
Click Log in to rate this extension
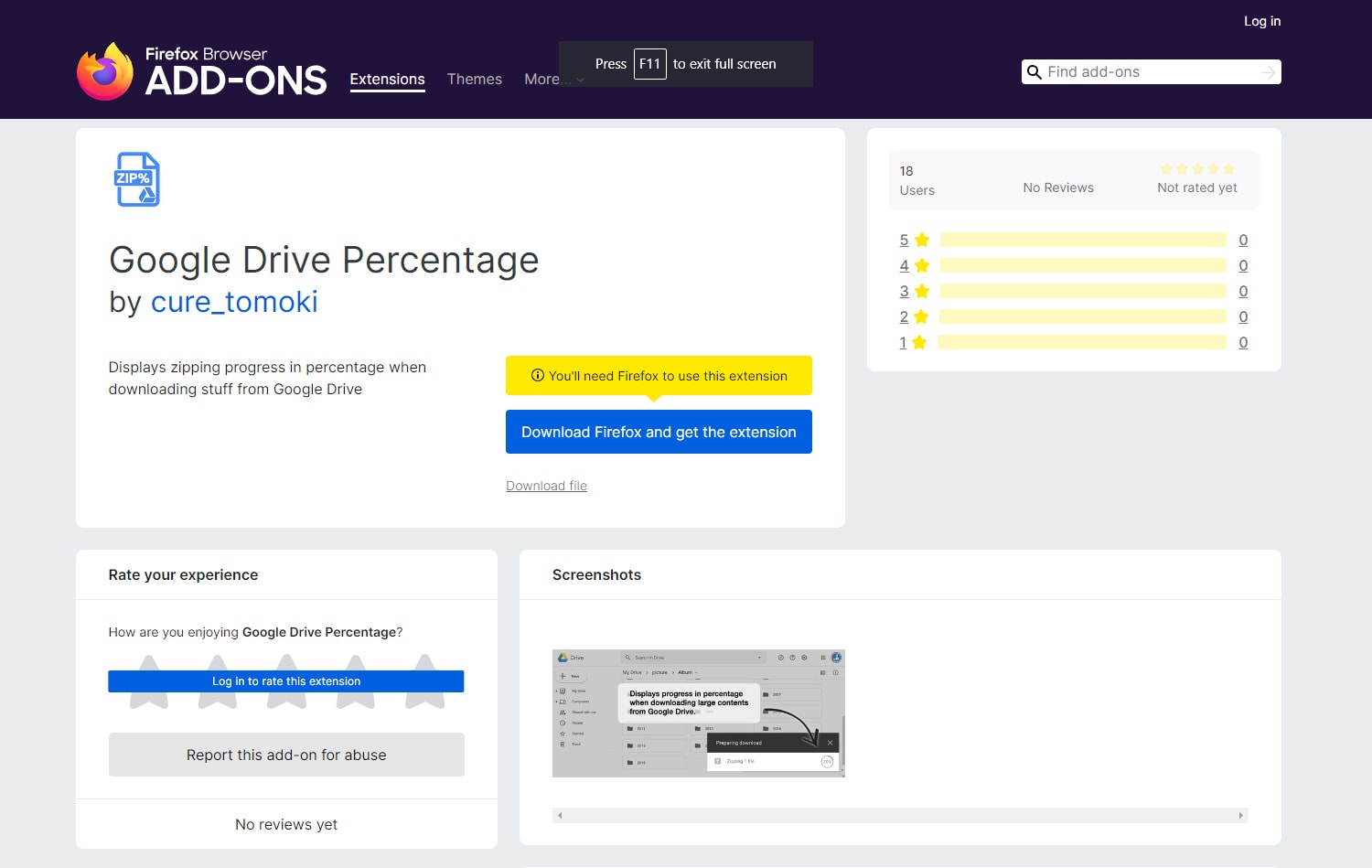pyautogui.click(x=286, y=681)
